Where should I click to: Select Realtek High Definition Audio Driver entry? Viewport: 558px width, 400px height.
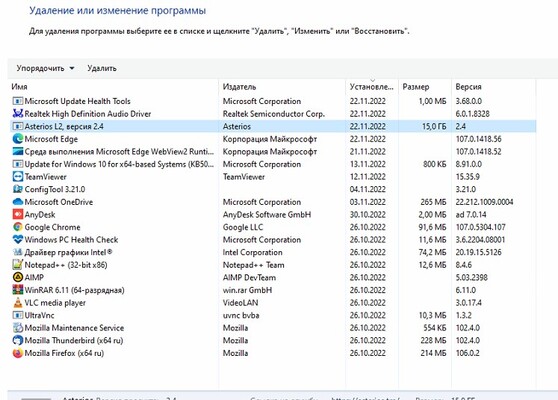point(88,114)
